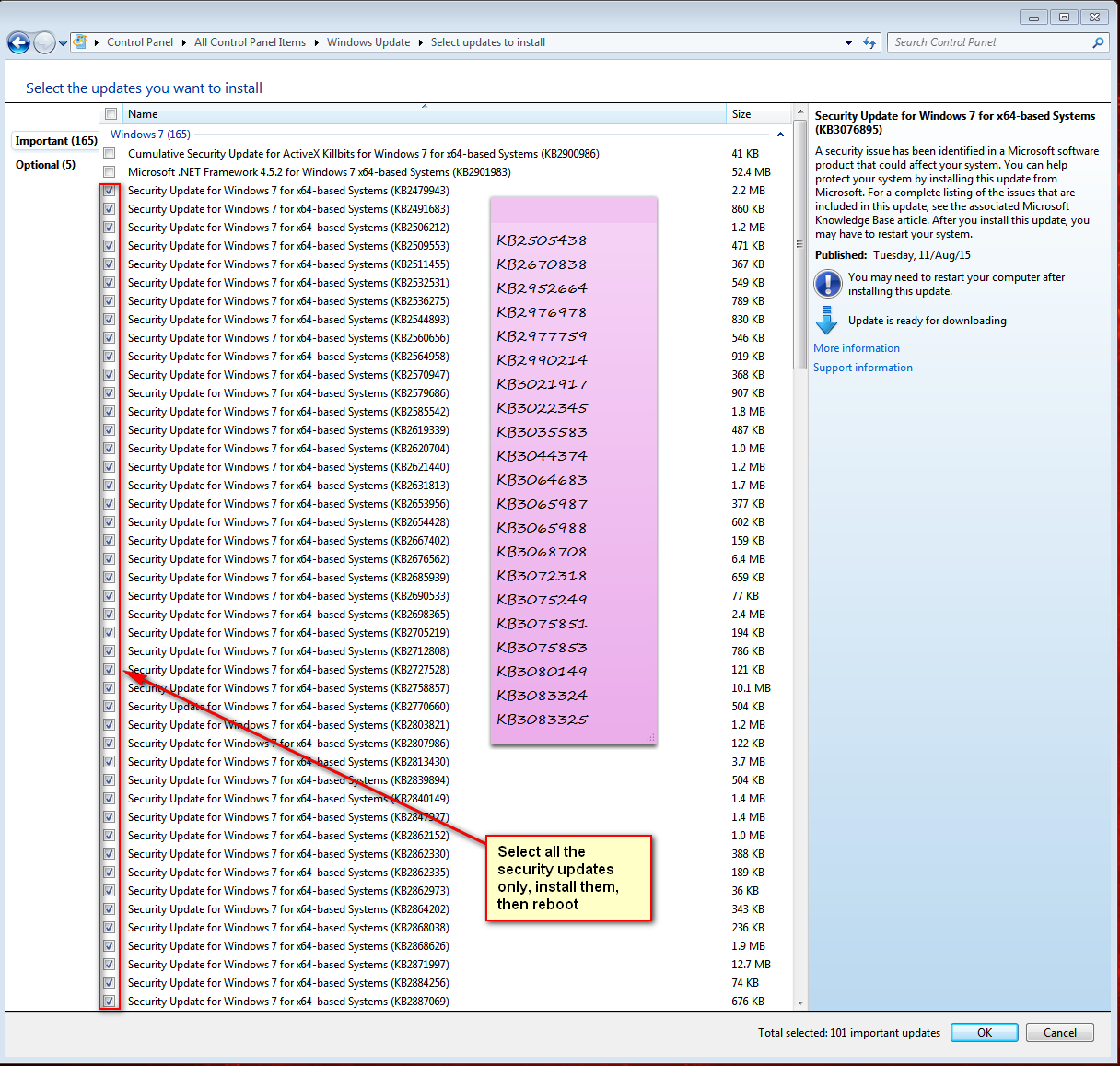Confirm the selection with OK button

coord(985,1033)
